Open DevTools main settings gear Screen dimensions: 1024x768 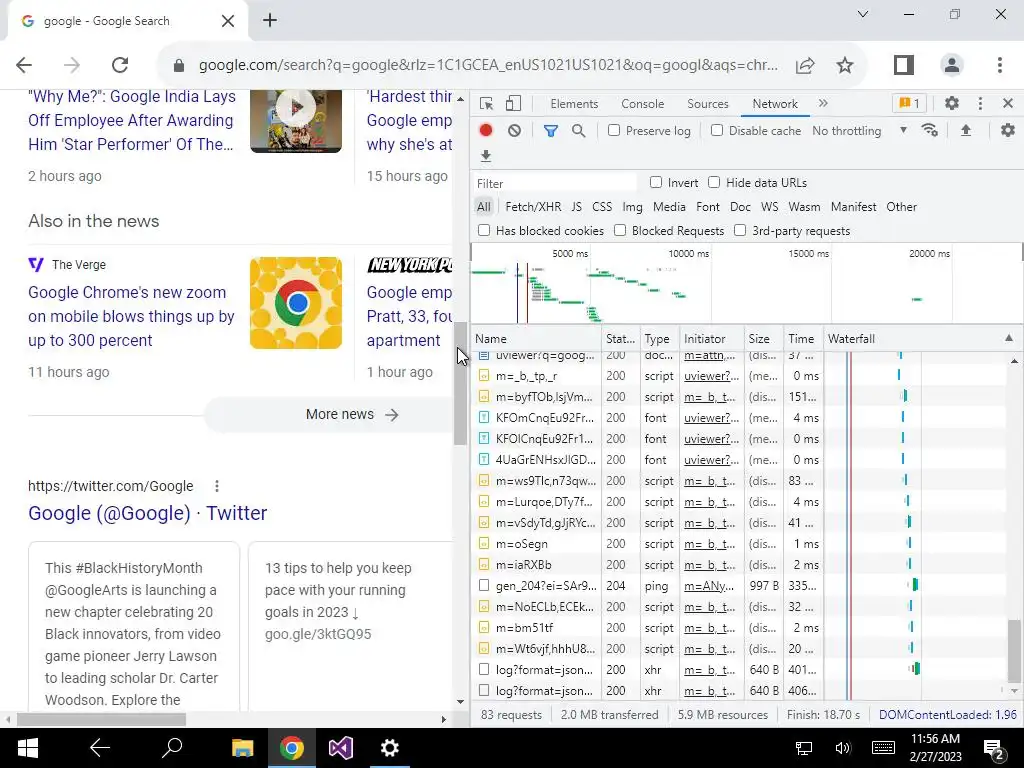tap(952, 103)
